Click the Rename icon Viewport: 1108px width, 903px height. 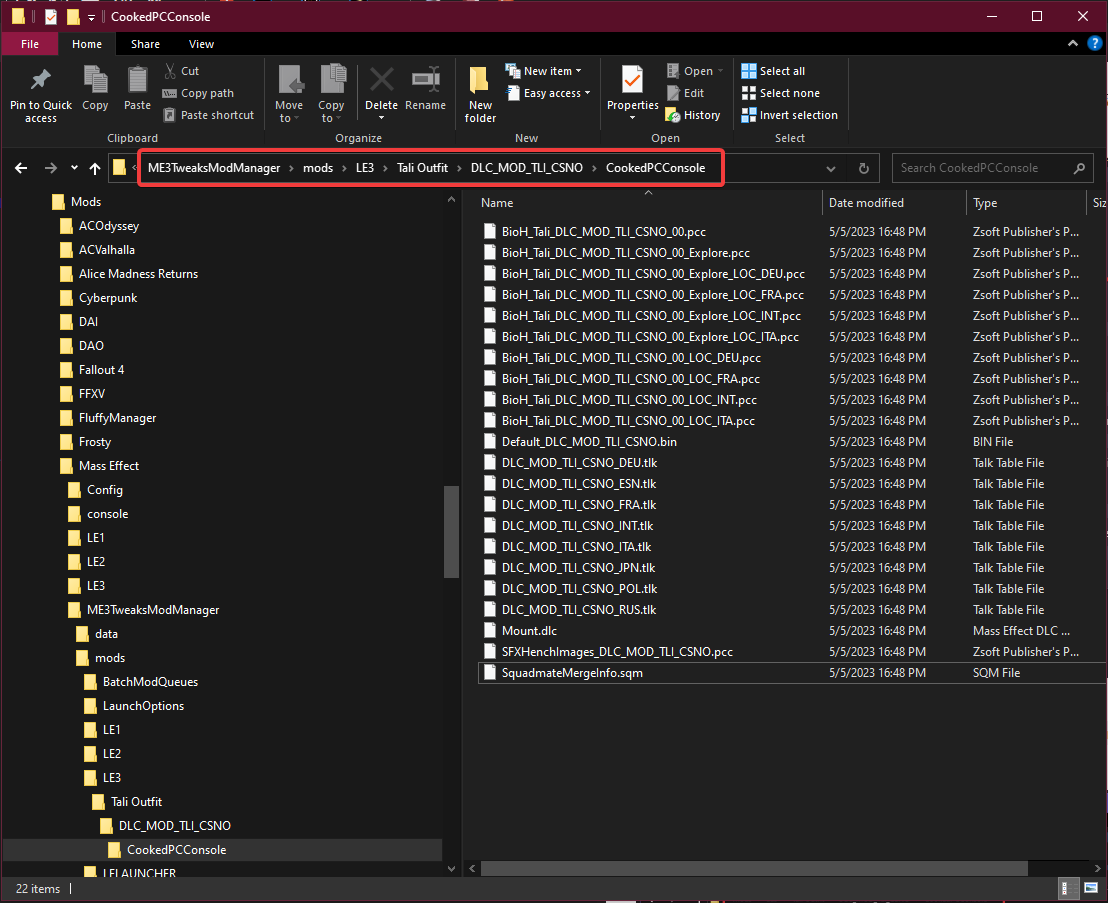(425, 79)
